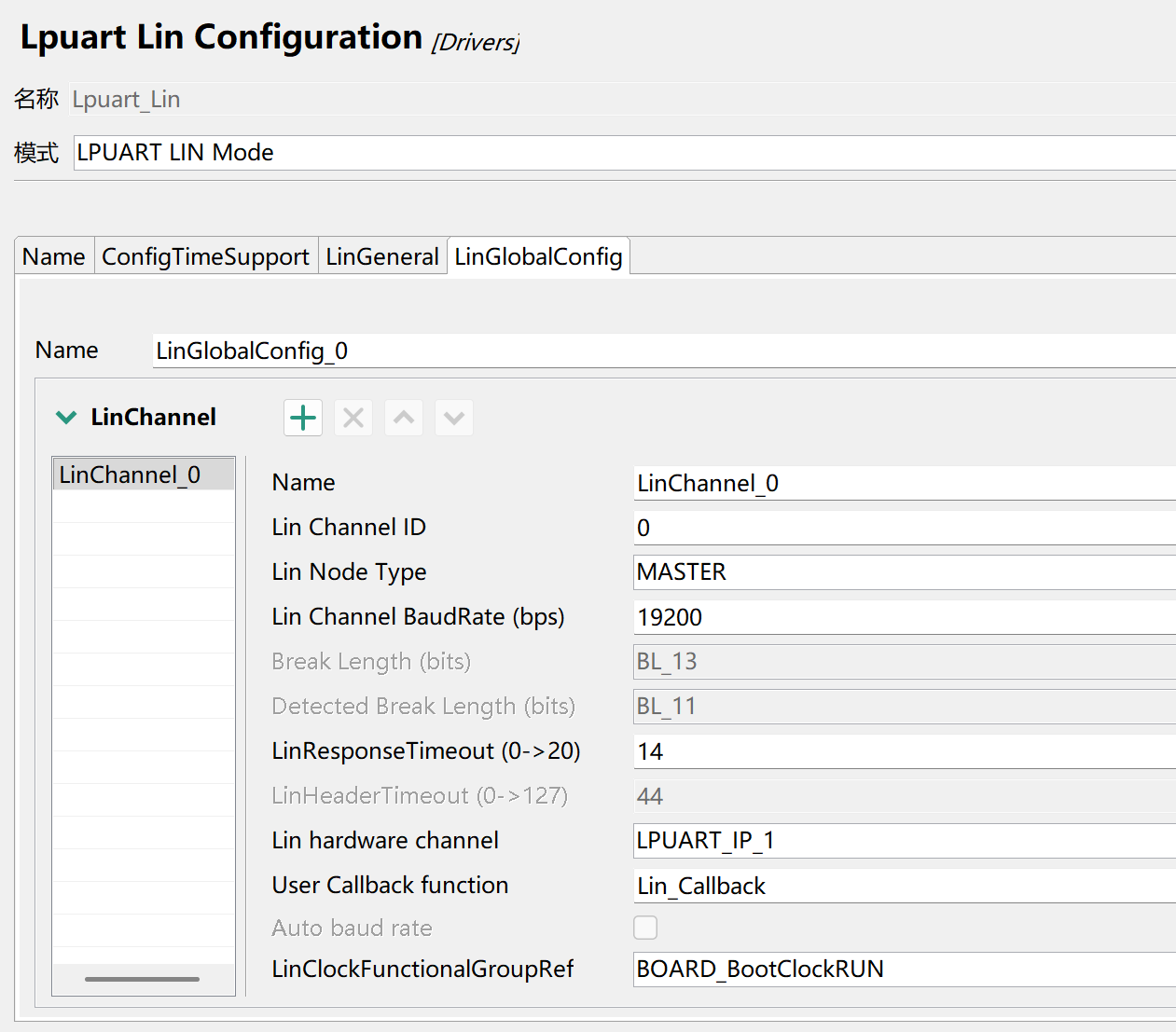The height and width of the screenshot is (1032, 1176).
Task: Enable the Auto baud rate checkbox
Action: pos(645,928)
